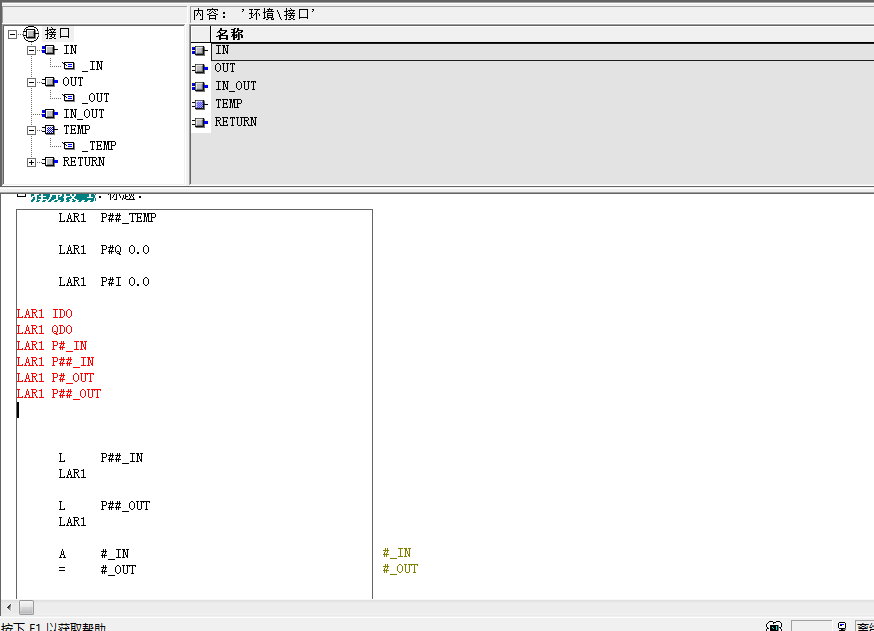Click the IN folder icon in the tree

(x=50, y=50)
